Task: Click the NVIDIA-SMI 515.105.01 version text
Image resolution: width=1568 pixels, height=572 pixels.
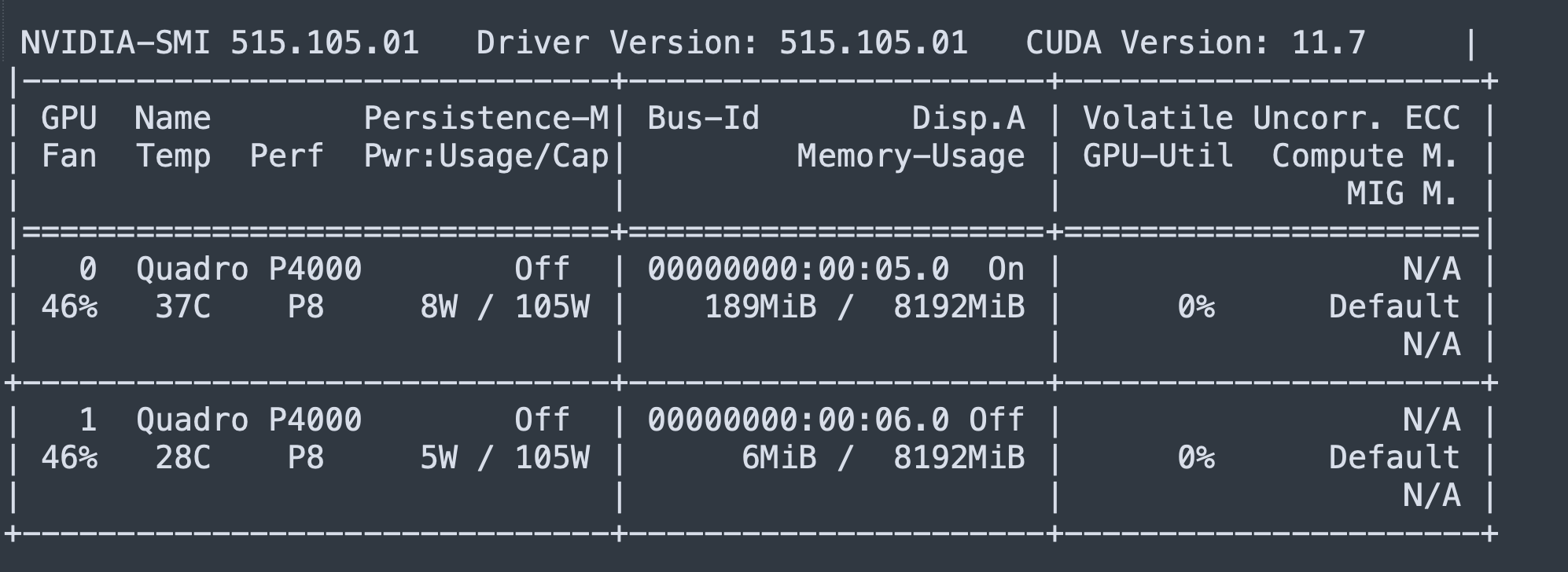Action: (x=219, y=42)
